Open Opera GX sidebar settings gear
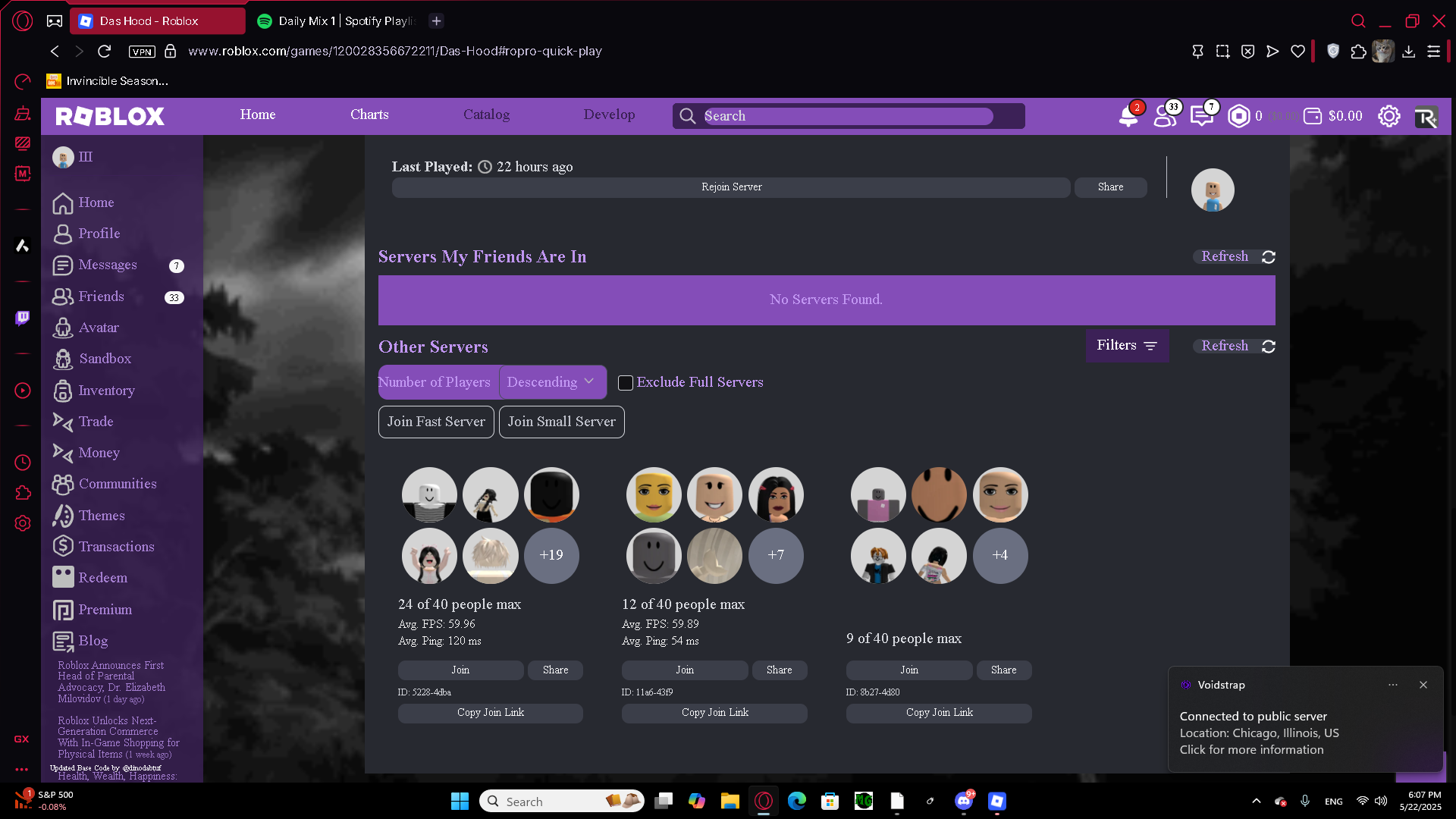1456x819 pixels. 23,523
